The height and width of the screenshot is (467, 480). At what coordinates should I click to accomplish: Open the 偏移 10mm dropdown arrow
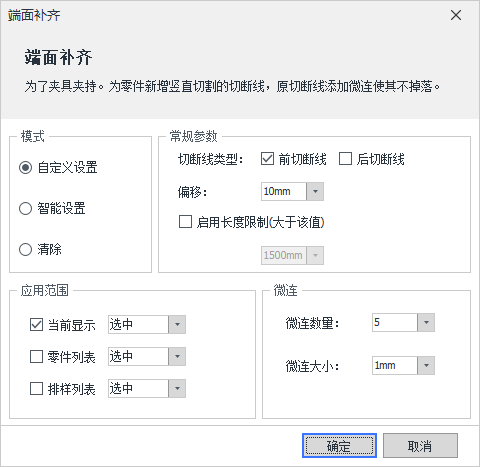(315, 192)
